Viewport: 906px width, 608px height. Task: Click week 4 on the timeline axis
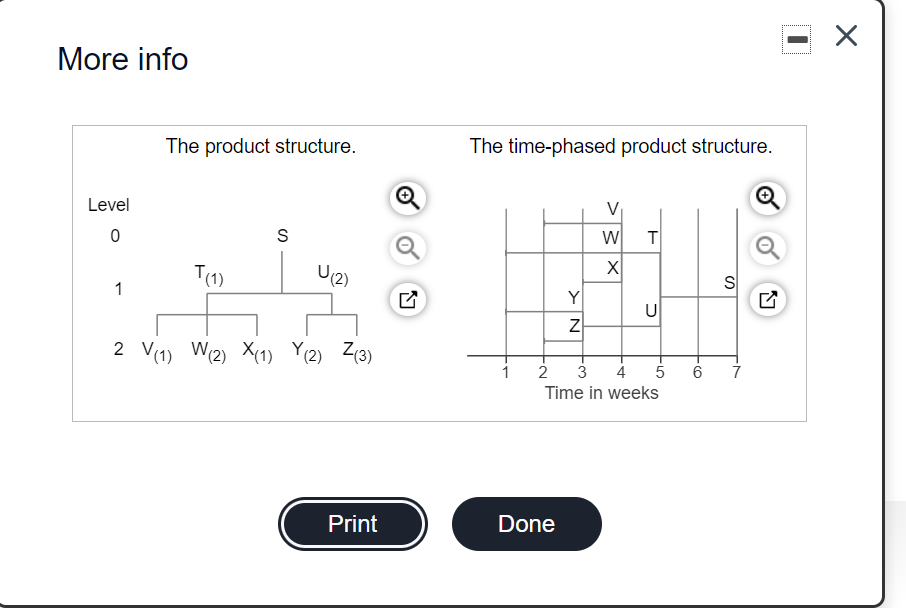(x=620, y=371)
